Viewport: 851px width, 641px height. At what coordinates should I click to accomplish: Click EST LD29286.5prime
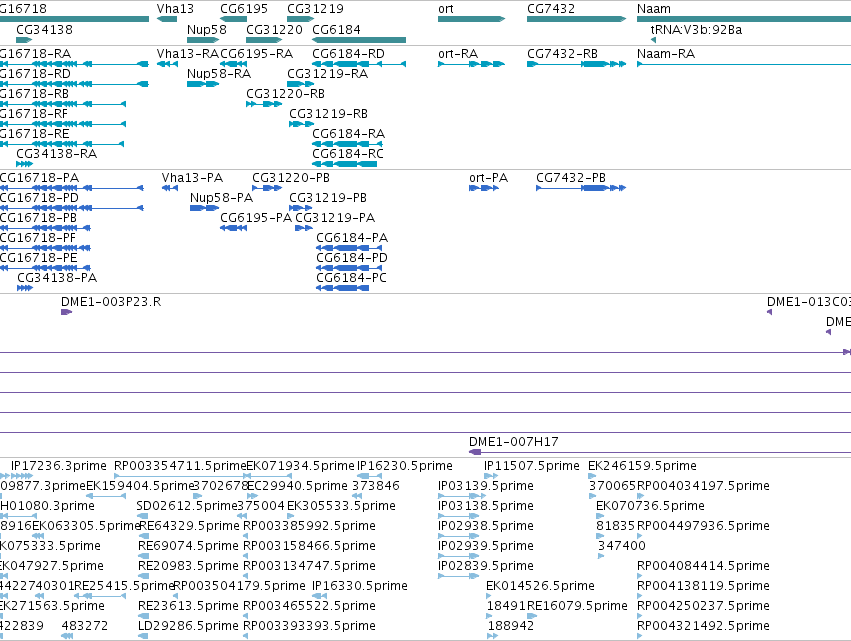pos(188,627)
